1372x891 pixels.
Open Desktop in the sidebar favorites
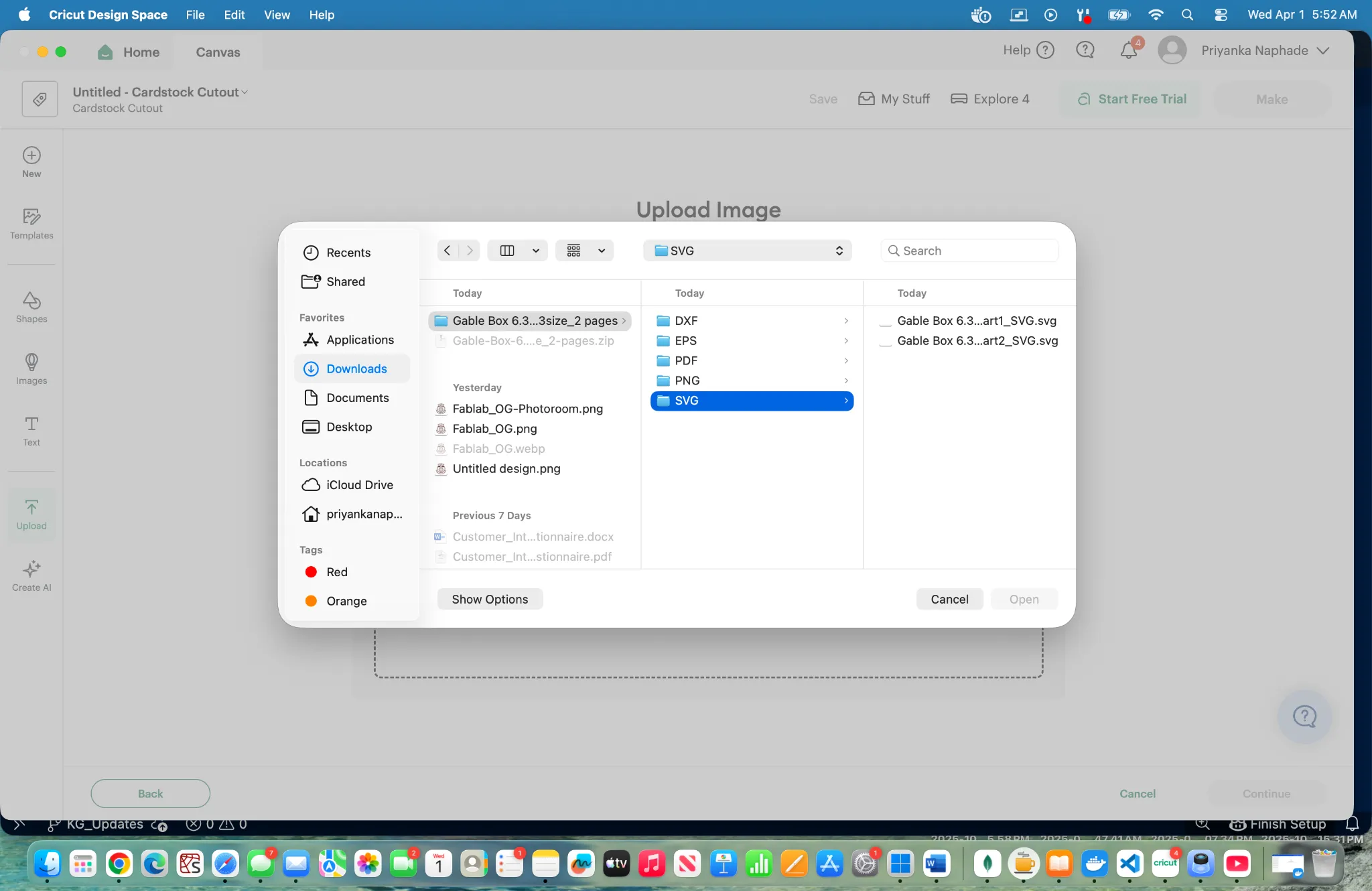point(351,427)
